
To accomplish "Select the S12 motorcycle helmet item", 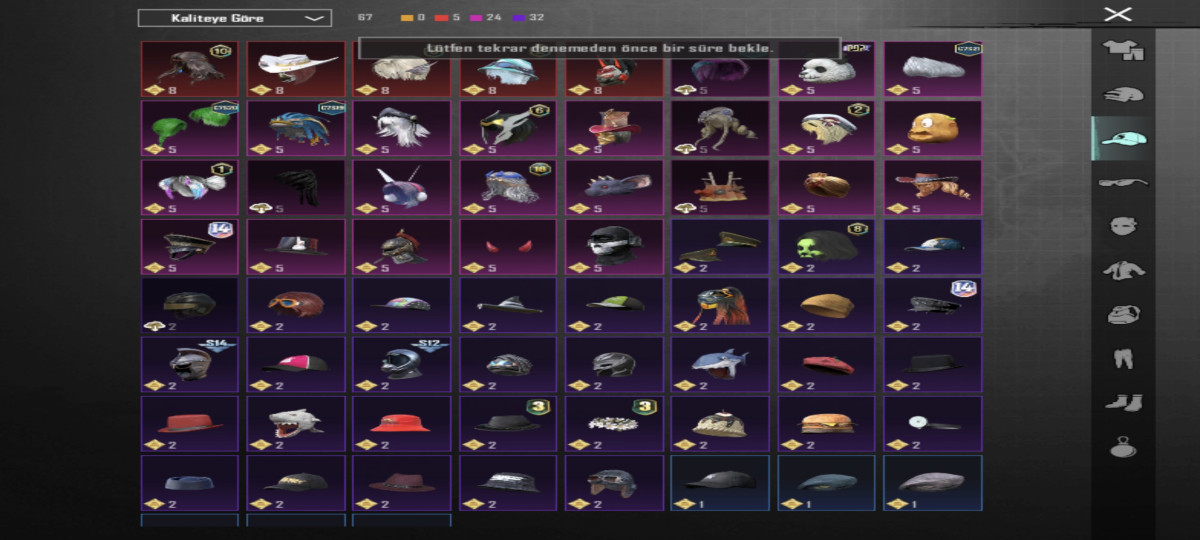I will (402, 364).
